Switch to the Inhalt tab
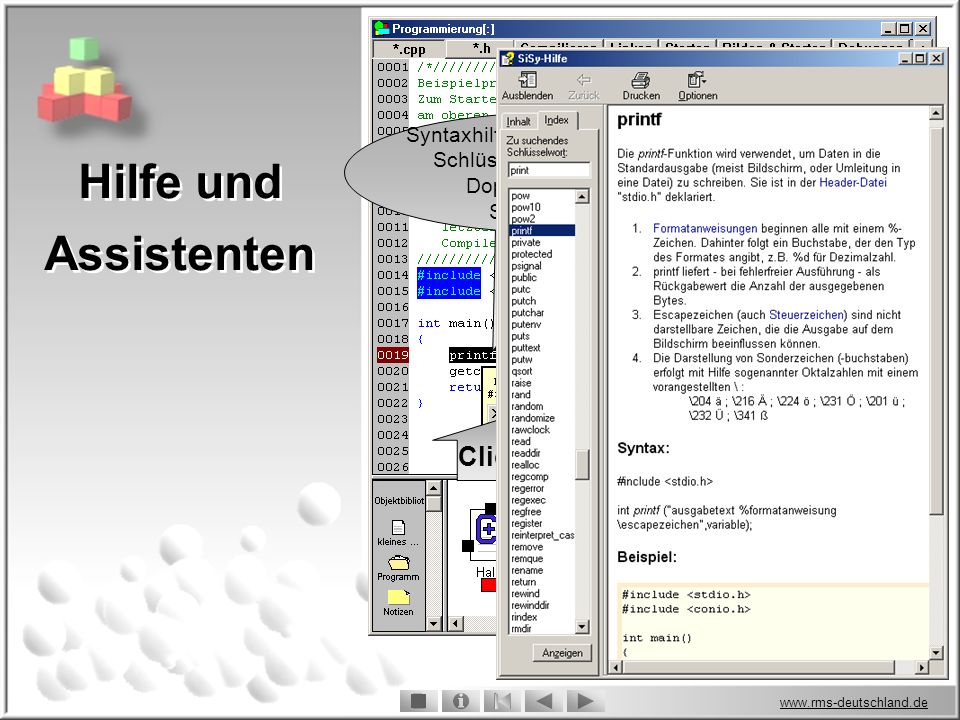 coord(518,121)
